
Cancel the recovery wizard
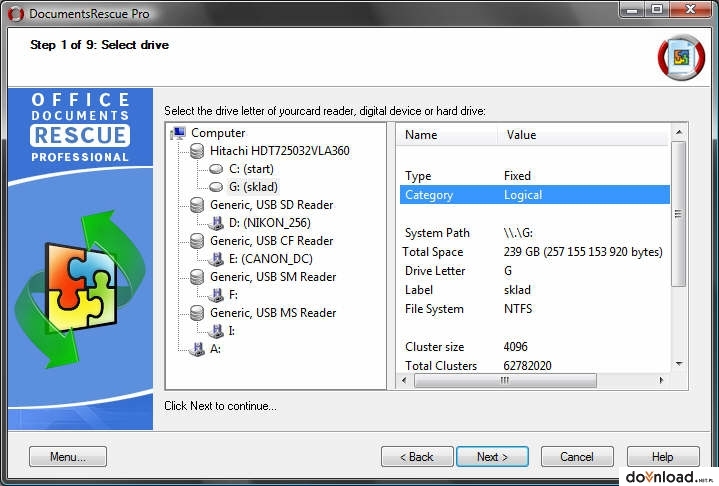coord(577,457)
